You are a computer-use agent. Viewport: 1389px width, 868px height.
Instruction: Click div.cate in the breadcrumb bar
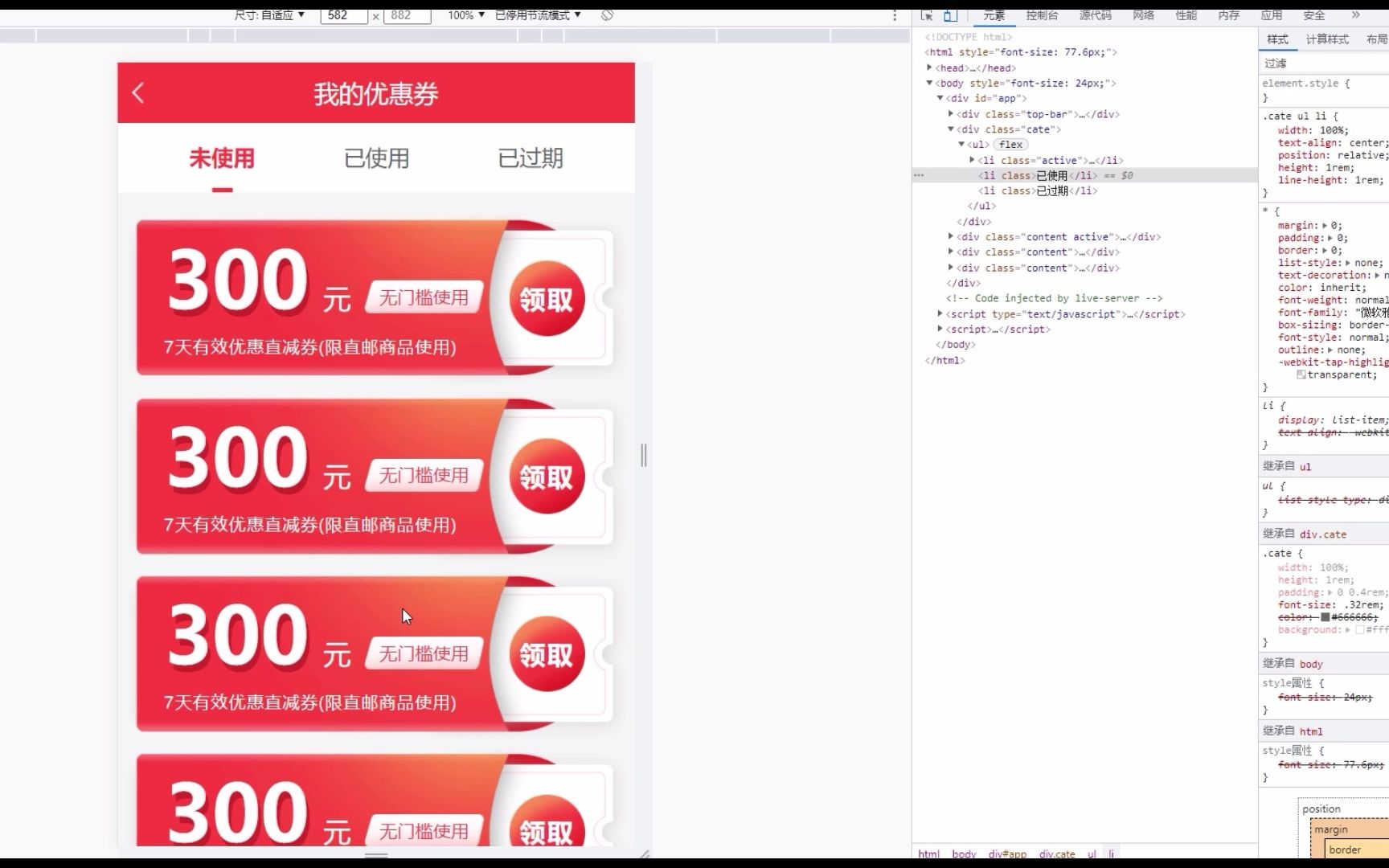[1056, 854]
